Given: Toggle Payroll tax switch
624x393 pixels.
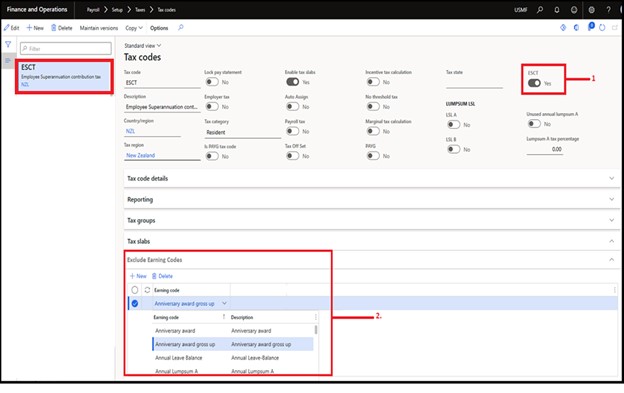Looking at the screenshot, I should [292, 131].
